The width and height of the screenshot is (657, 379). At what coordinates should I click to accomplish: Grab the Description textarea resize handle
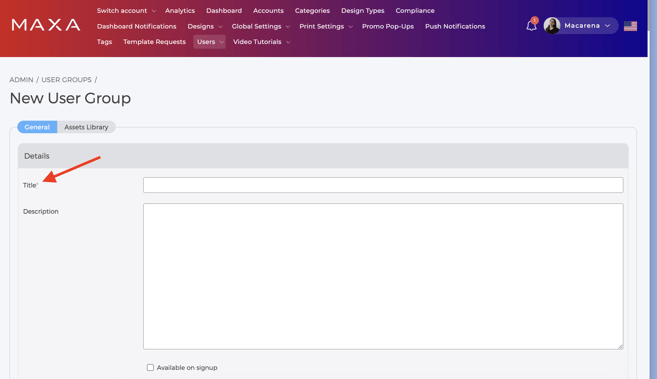[x=620, y=346]
